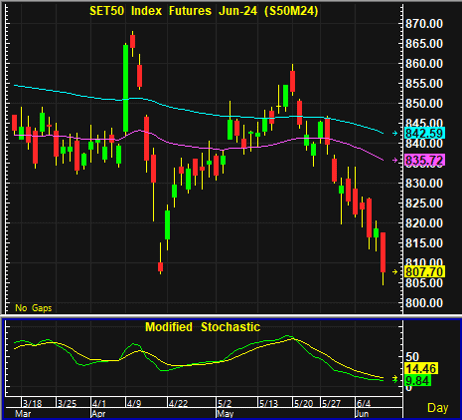462x420 pixels.
Task: Click the 820.00 price axis label
Action: [x=424, y=223]
